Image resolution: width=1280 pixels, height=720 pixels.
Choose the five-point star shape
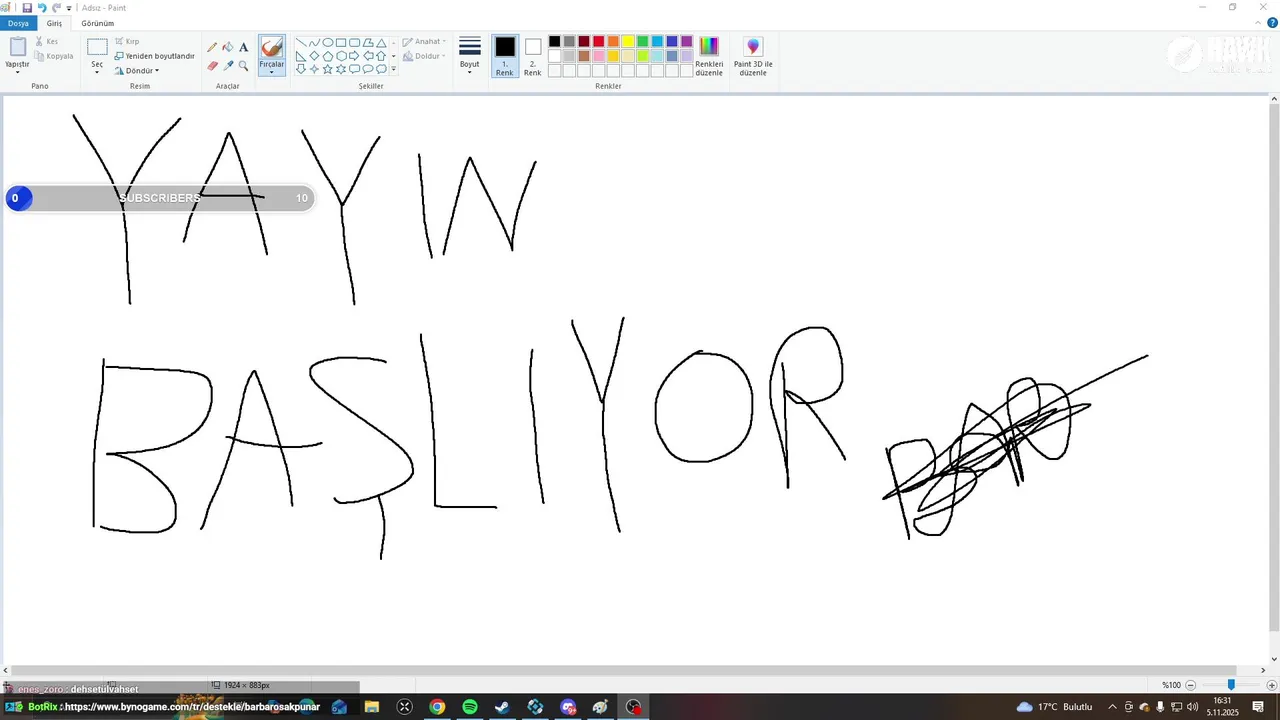(327, 69)
